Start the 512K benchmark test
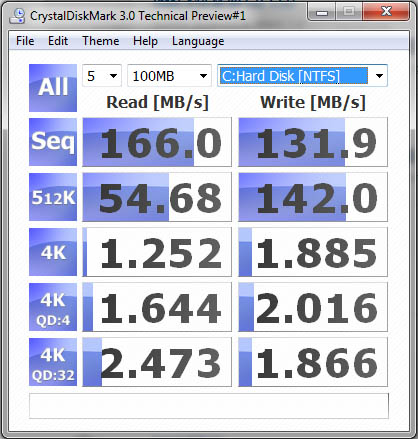This screenshot has height=439, width=418. [x=53, y=197]
